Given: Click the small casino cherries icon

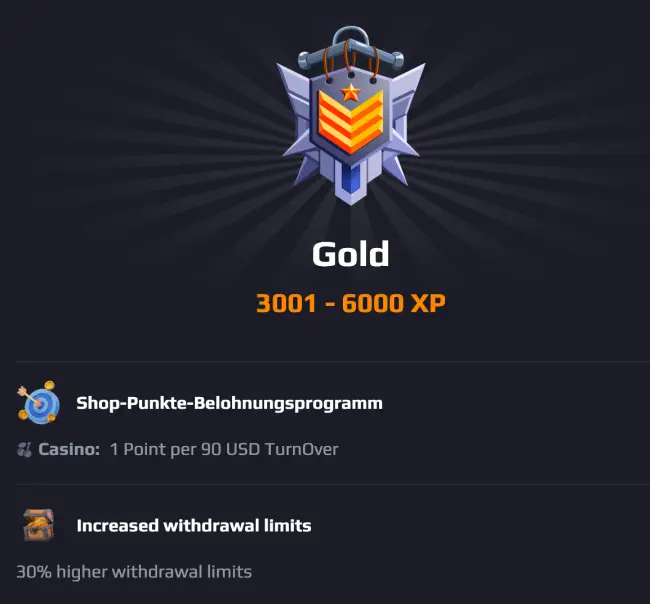Looking at the screenshot, I should pos(24,450).
